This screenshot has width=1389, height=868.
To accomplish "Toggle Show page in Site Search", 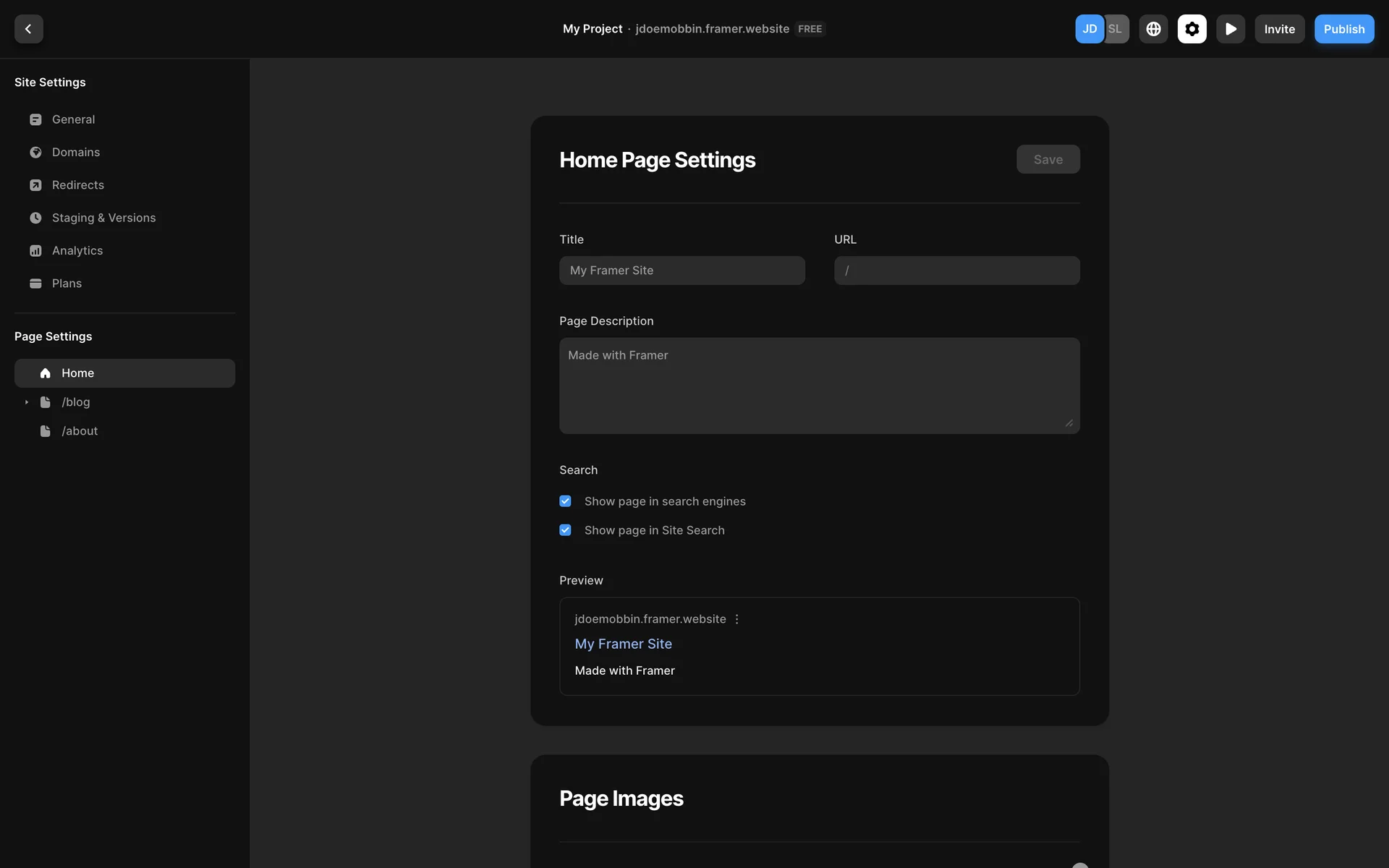I will pyautogui.click(x=565, y=530).
